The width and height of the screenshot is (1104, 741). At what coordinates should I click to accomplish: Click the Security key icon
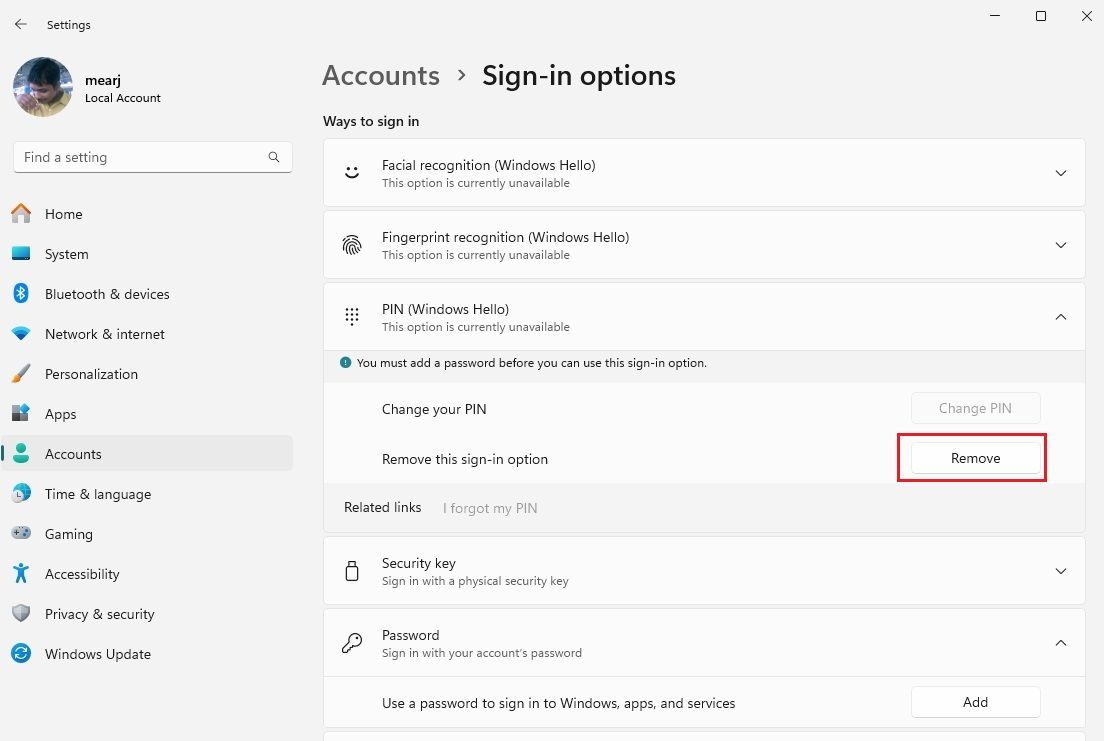(351, 570)
